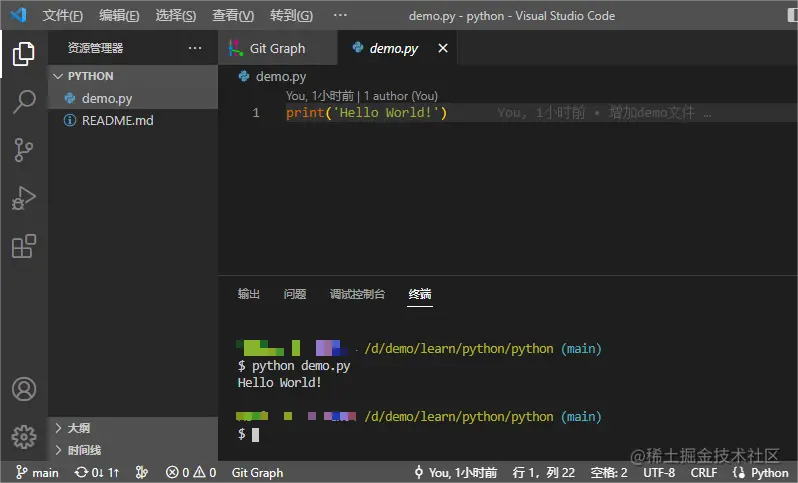Viewport: 798px width, 483px height.
Task: Click the blame status You, 1小时前
Action: 456,473
